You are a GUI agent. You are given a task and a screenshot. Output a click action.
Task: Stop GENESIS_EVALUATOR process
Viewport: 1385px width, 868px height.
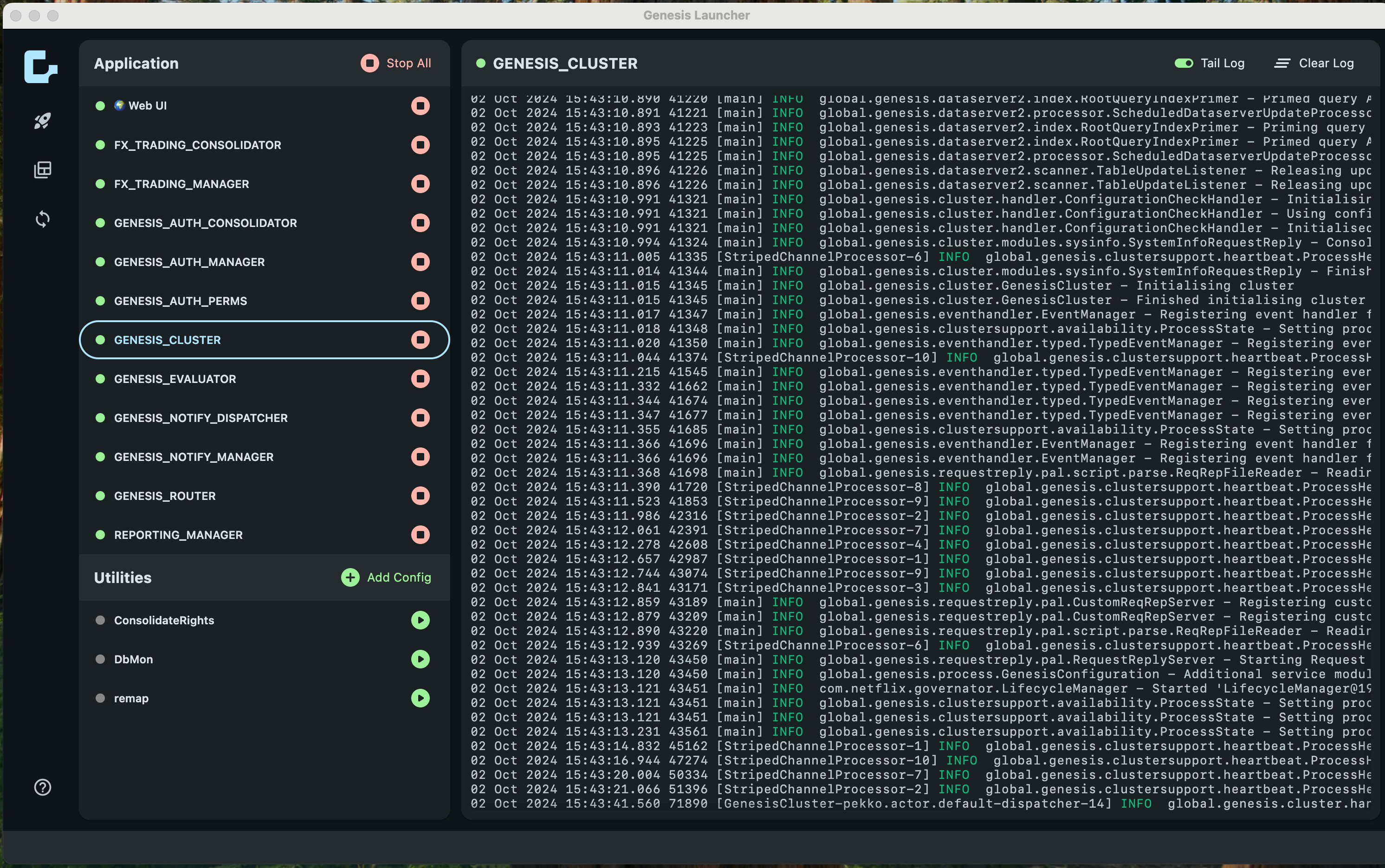tap(420, 379)
